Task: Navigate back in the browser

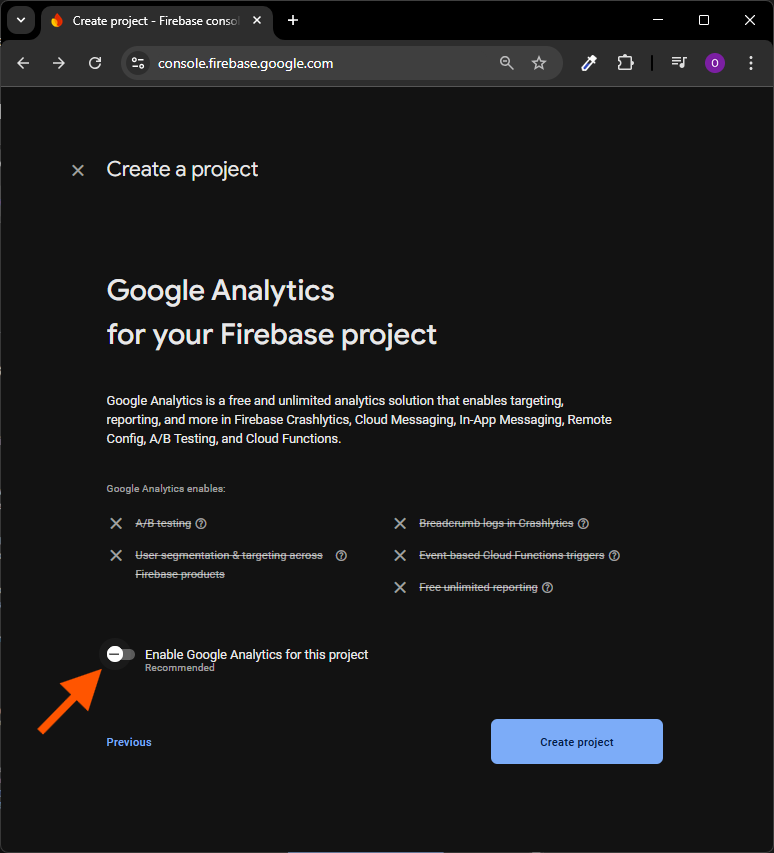Action: point(23,63)
